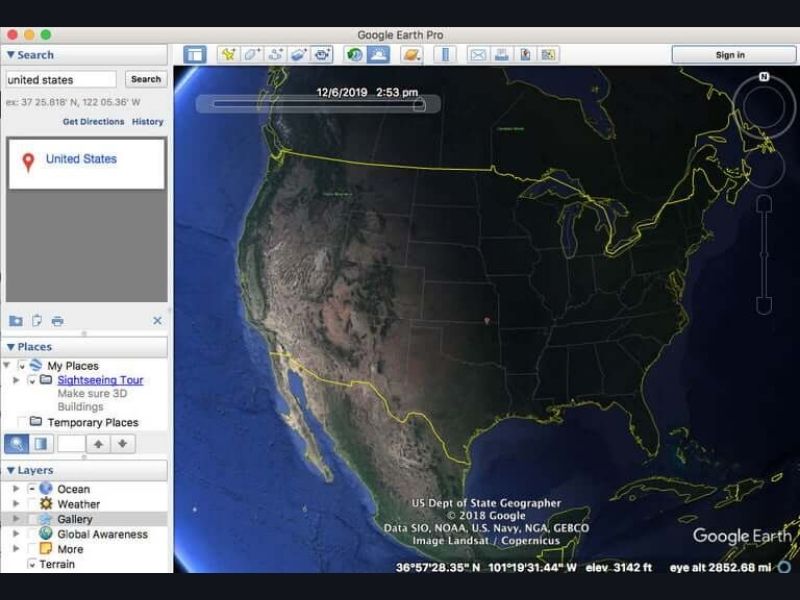Click the red United States pin icon
This screenshot has height=600, width=800.
pyautogui.click(x=28, y=162)
